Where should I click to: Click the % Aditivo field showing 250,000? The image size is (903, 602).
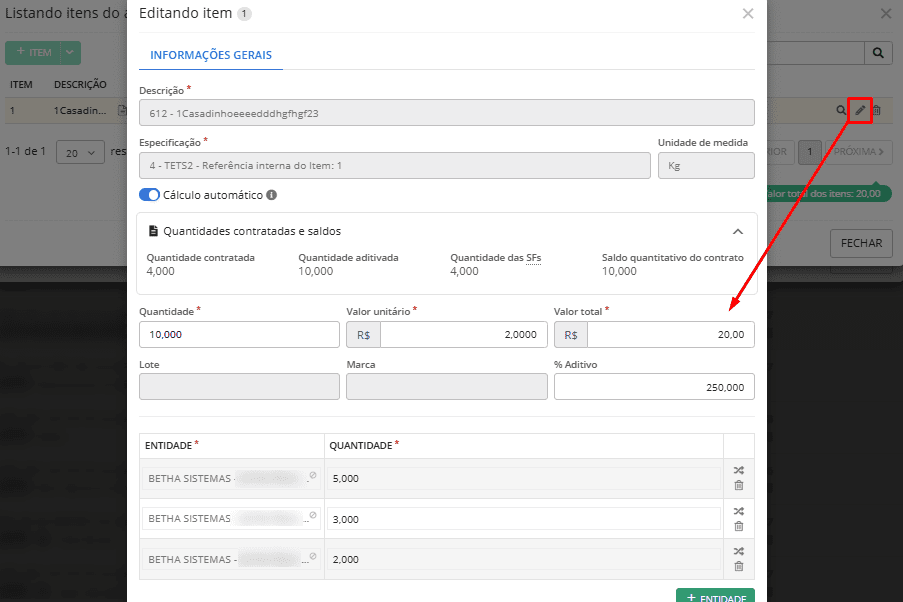[x=654, y=386]
